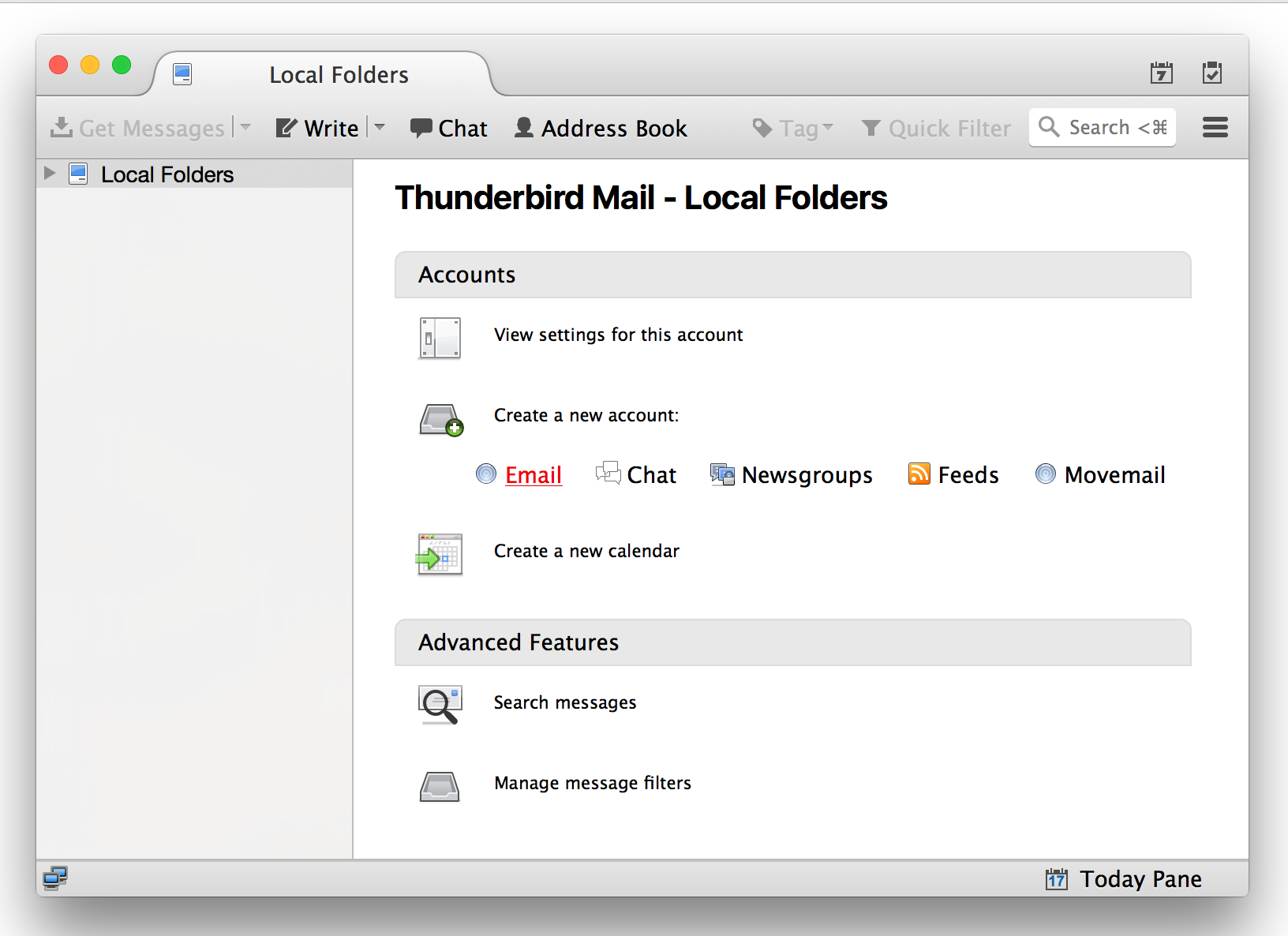Create a new Newsgroups account
Image resolution: width=1288 pixels, height=936 pixels.
[x=807, y=475]
